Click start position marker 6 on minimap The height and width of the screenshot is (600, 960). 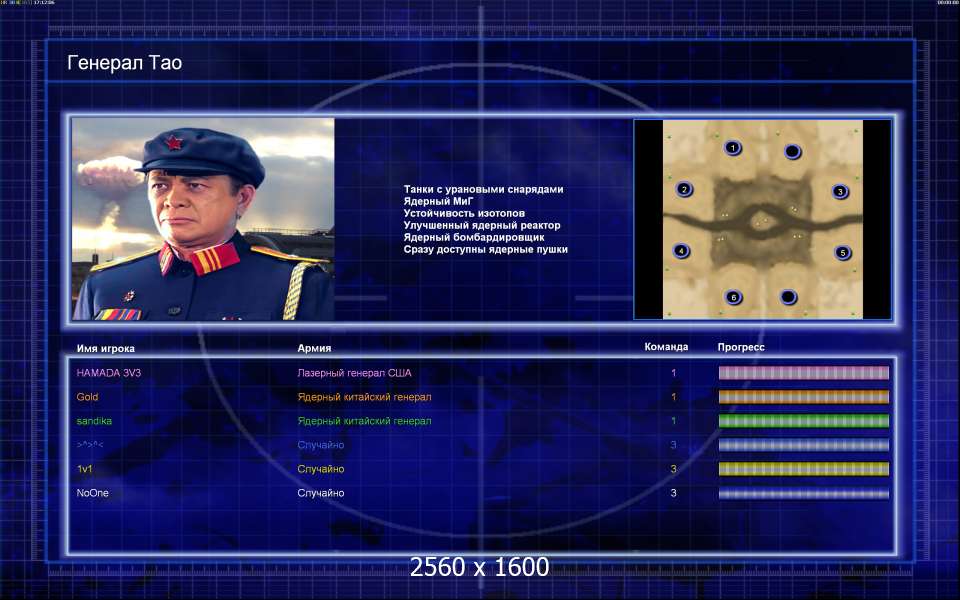click(x=733, y=298)
